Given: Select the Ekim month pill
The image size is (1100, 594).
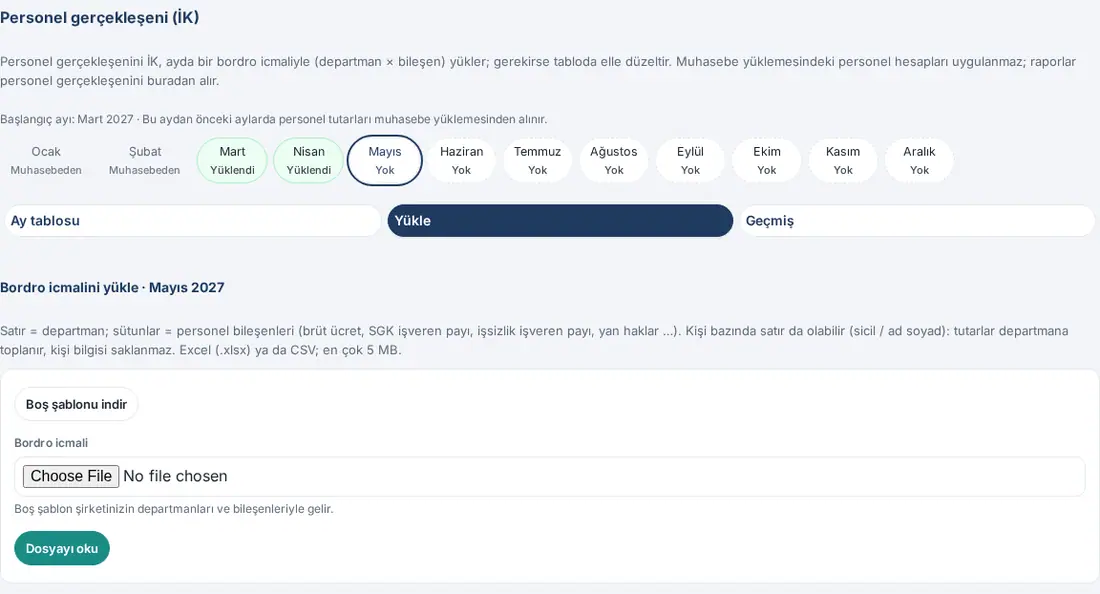Looking at the screenshot, I should (767, 161).
